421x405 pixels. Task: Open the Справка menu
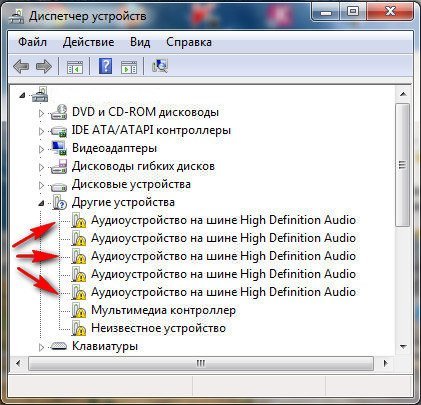[x=189, y=42]
